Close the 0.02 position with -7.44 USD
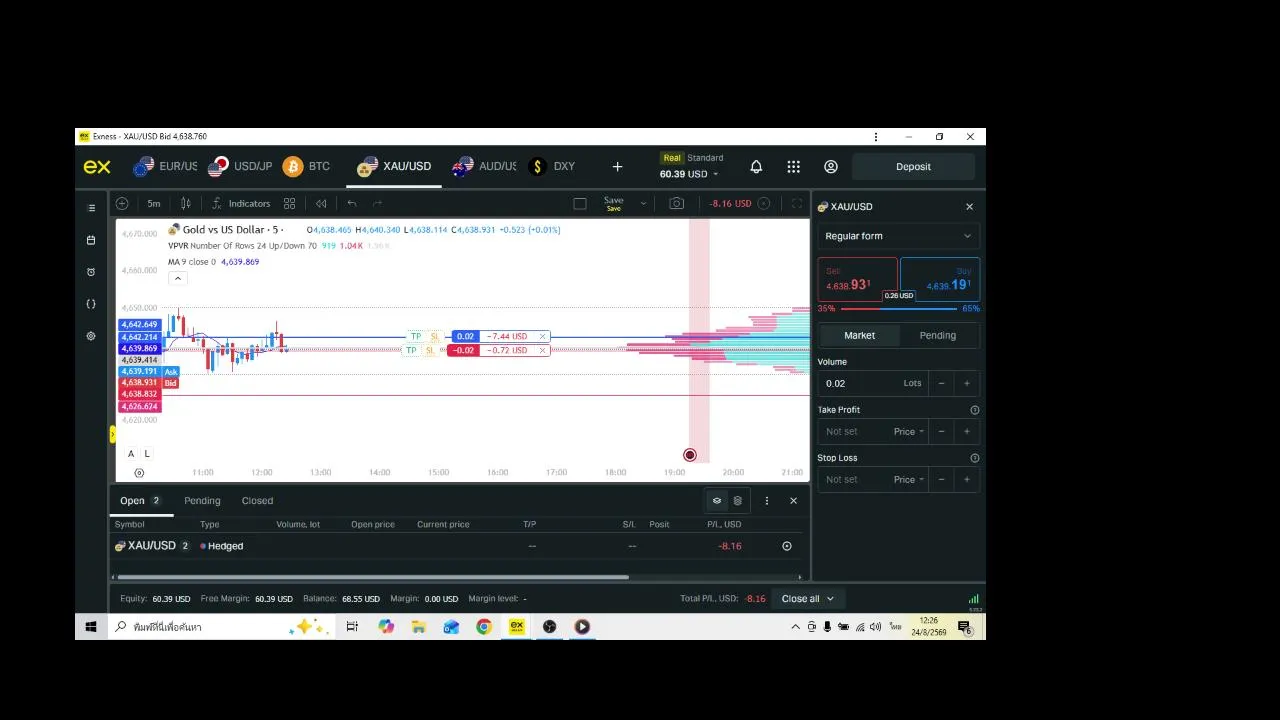The width and height of the screenshot is (1280, 720). (542, 336)
